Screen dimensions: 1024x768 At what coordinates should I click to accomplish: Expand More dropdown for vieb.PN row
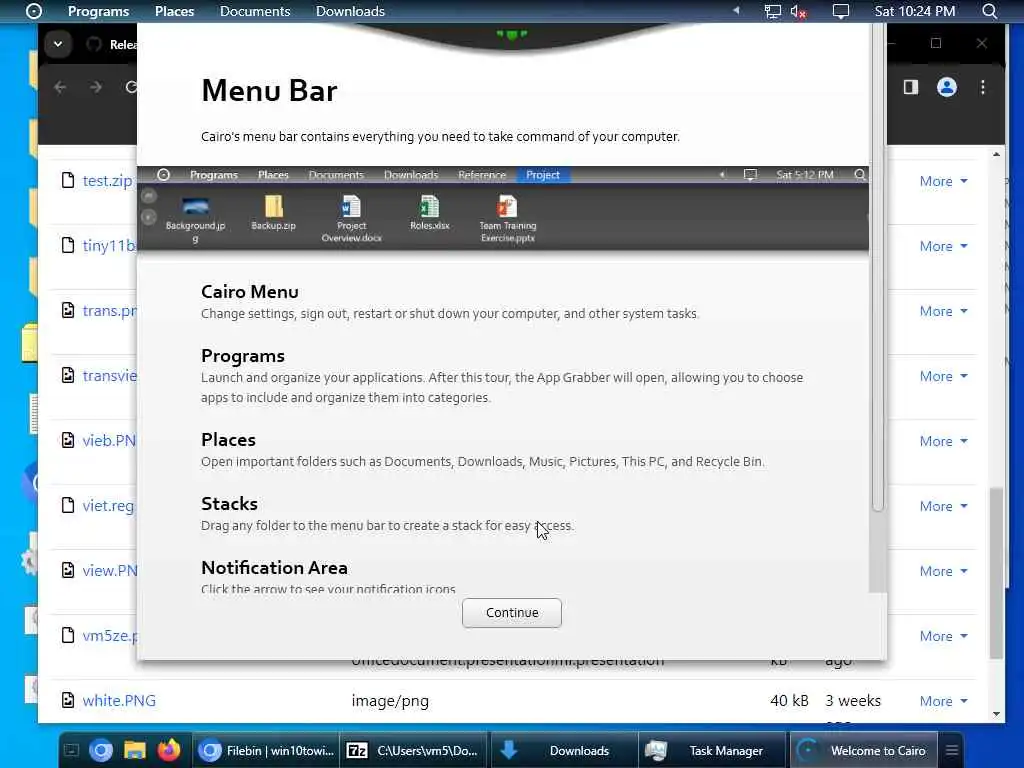(x=943, y=441)
